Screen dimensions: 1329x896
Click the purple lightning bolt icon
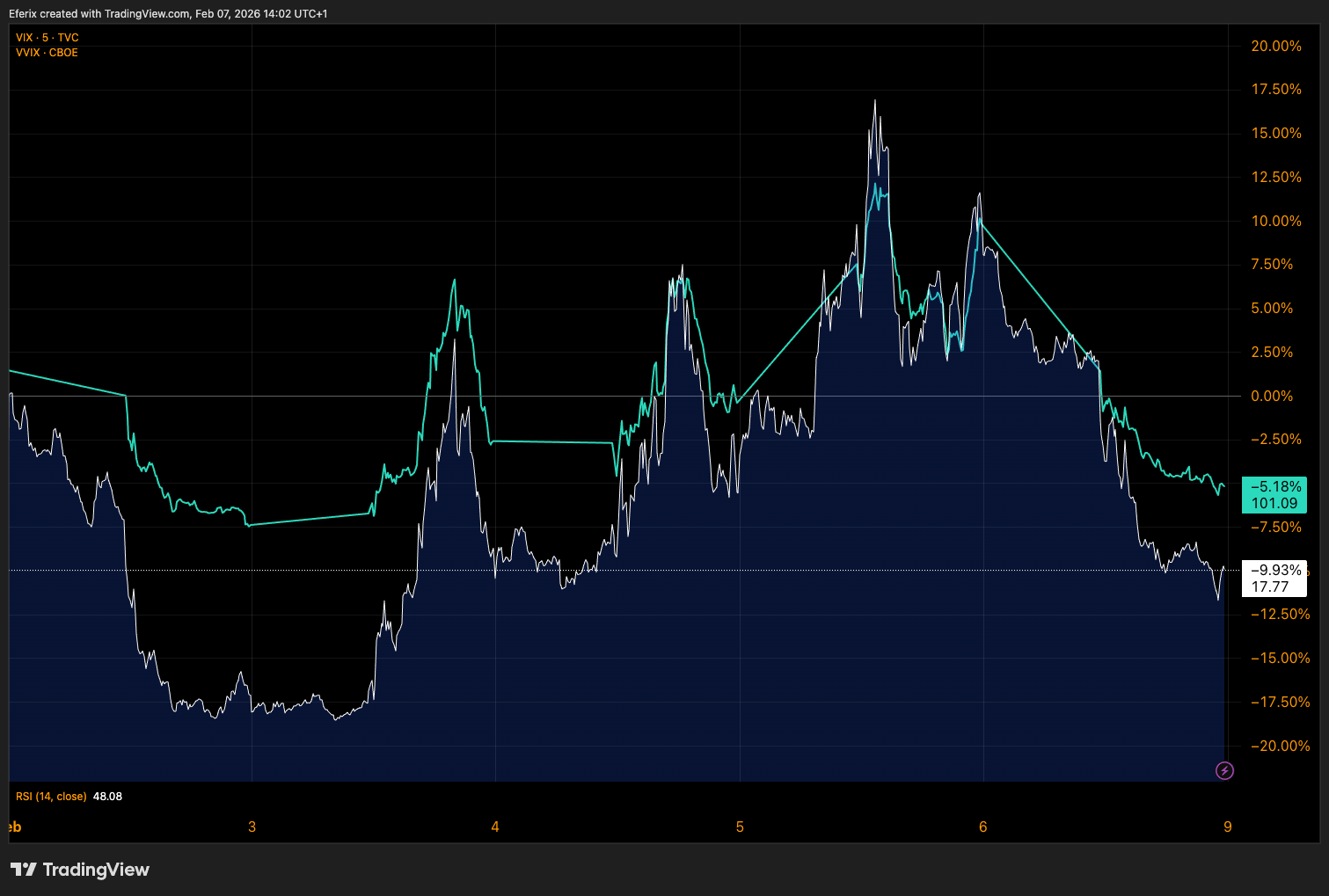(1224, 771)
